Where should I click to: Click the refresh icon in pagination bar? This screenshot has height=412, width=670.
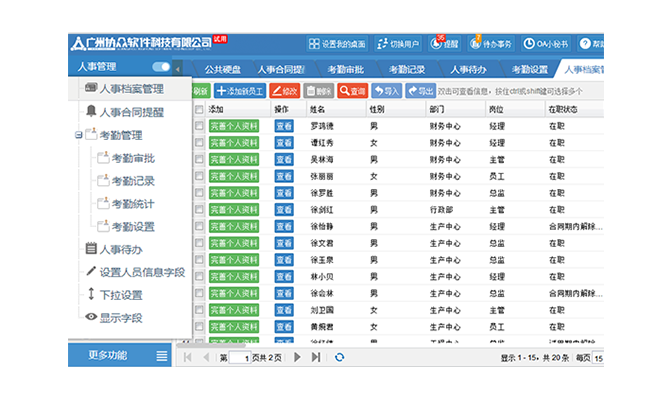(339, 357)
